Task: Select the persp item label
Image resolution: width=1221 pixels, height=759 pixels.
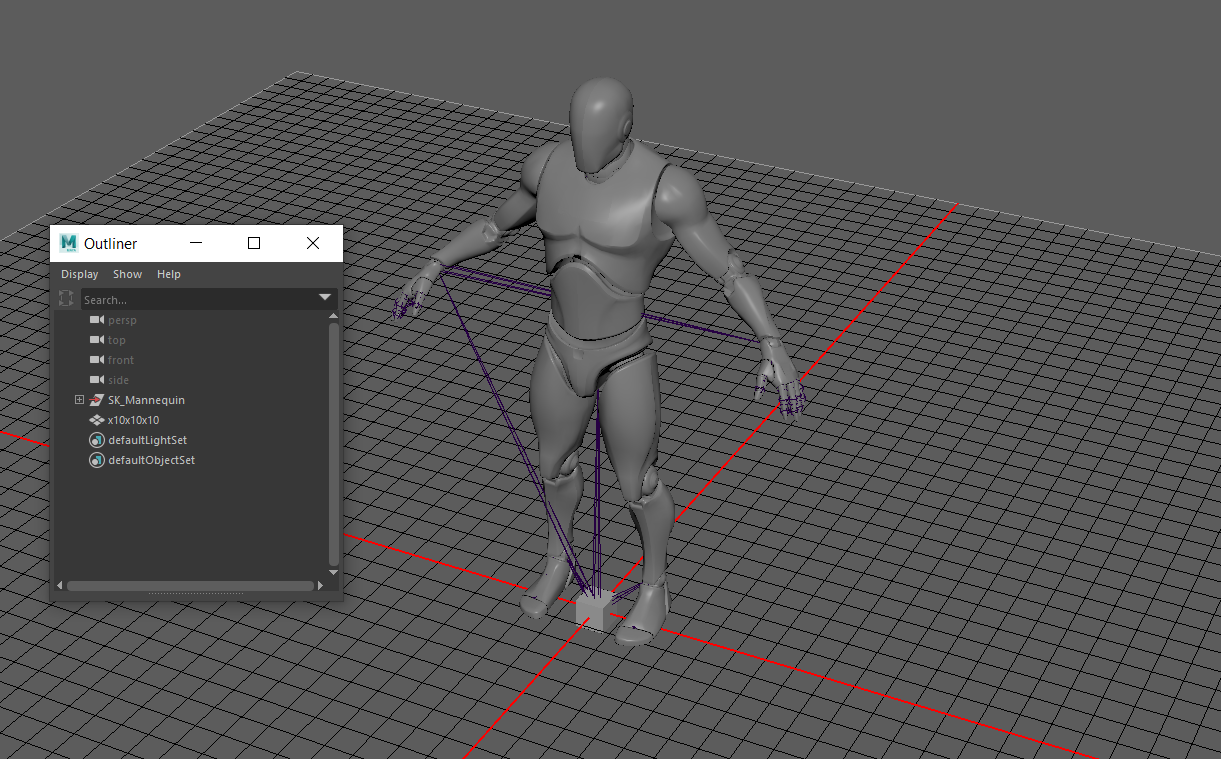Action: coord(122,320)
